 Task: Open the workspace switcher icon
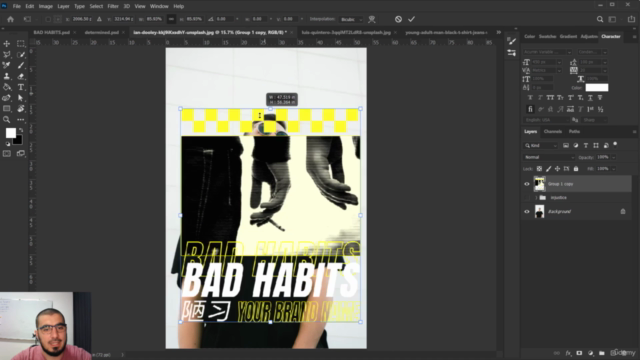coord(612,19)
